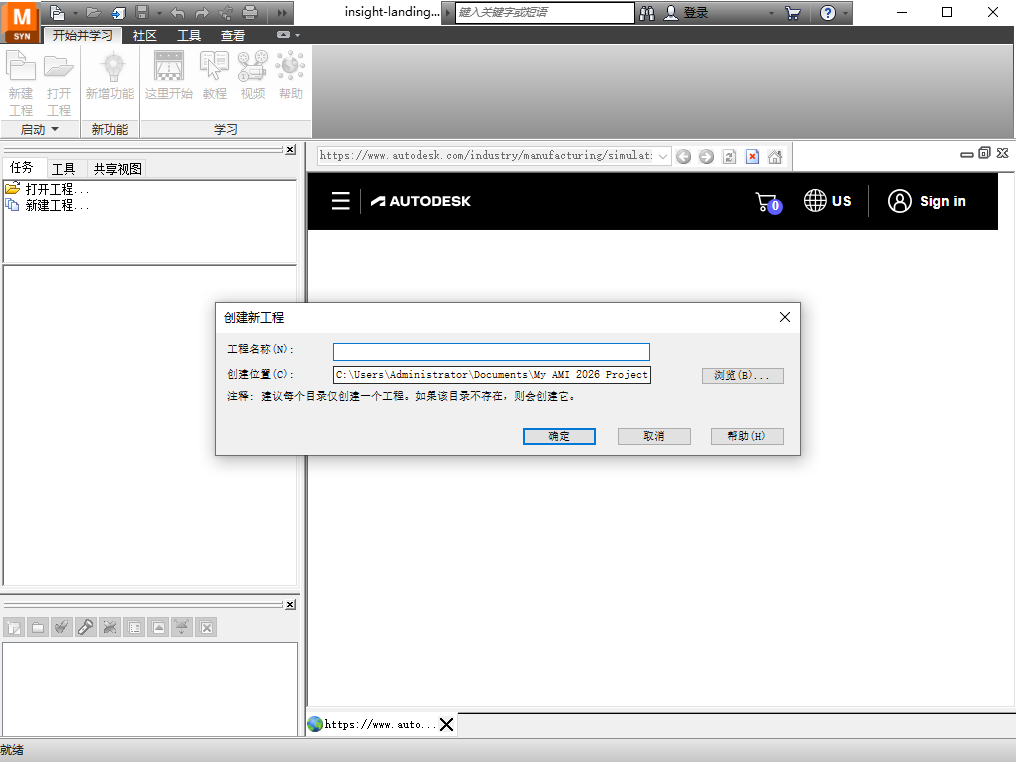Image resolution: width=1016 pixels, height=762 pixels.
Task: Click the 浏览(B)... button
Action: (742, 375)
